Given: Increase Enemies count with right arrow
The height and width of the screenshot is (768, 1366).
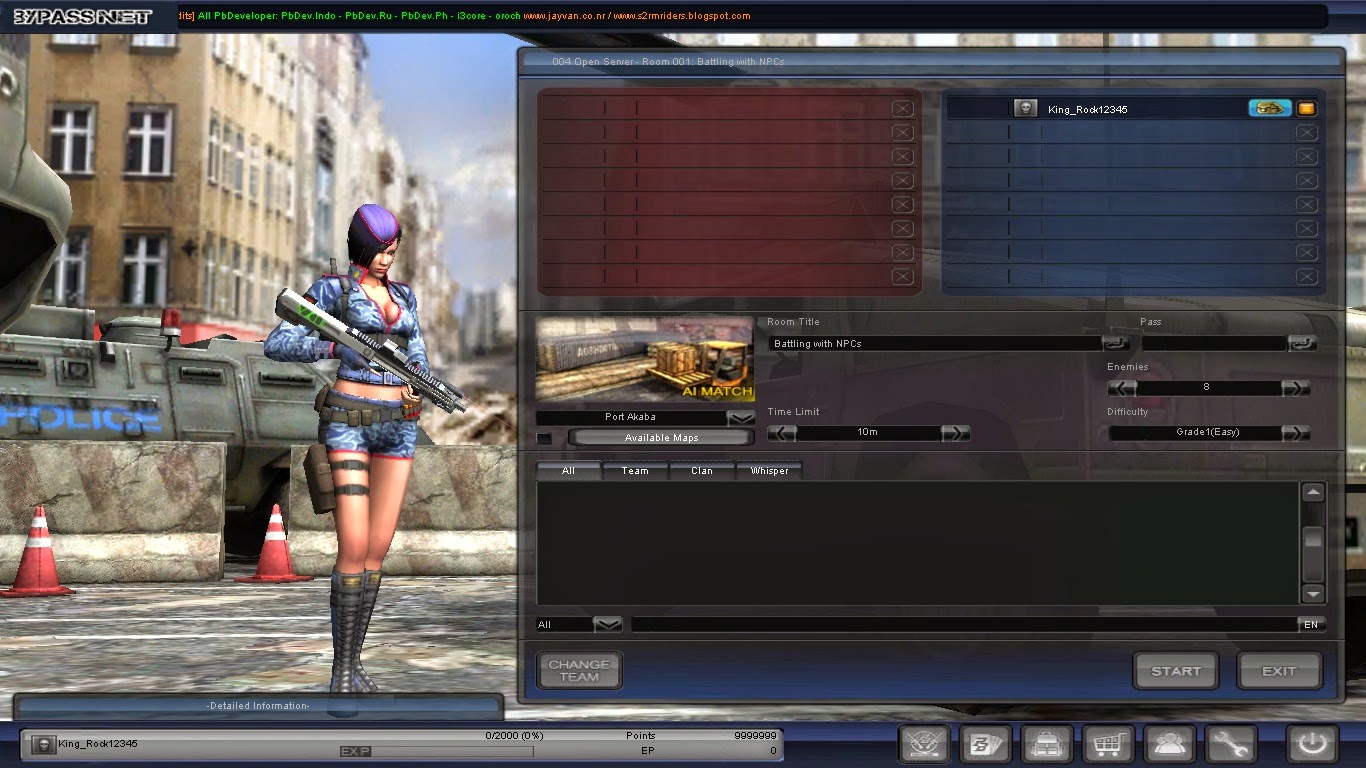Looking at the screenshot, I should 1296,387.
